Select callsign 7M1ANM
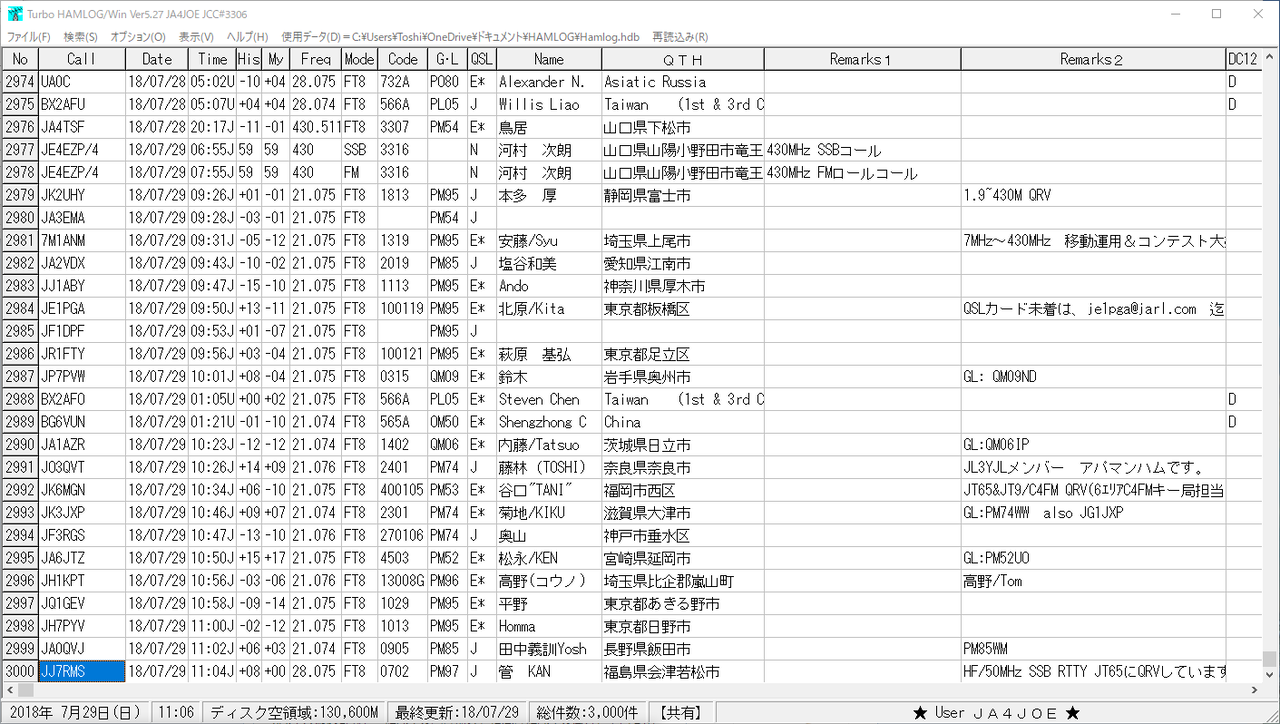 click(x=82, y=241)
